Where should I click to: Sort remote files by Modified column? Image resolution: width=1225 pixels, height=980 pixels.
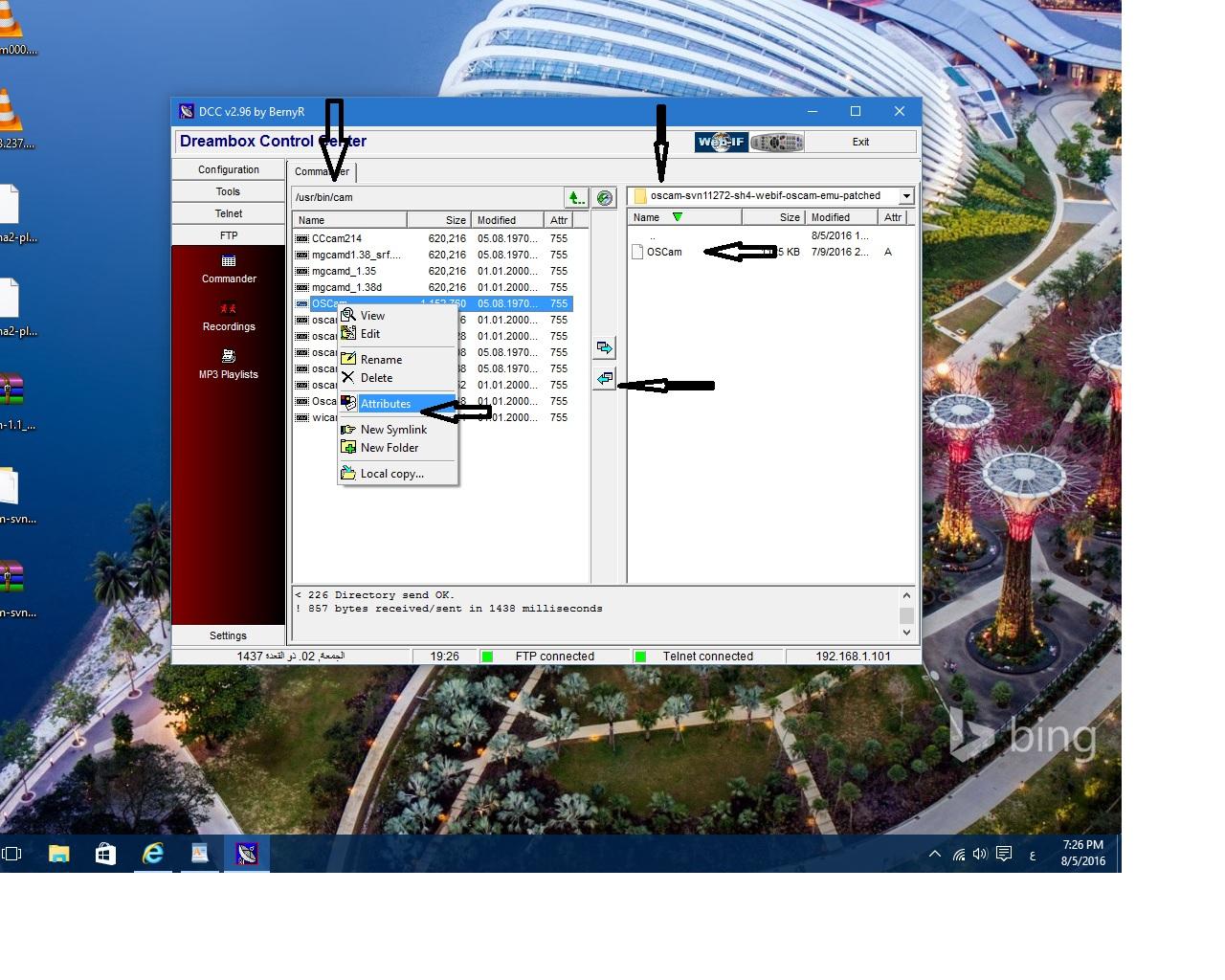[508, 220]
